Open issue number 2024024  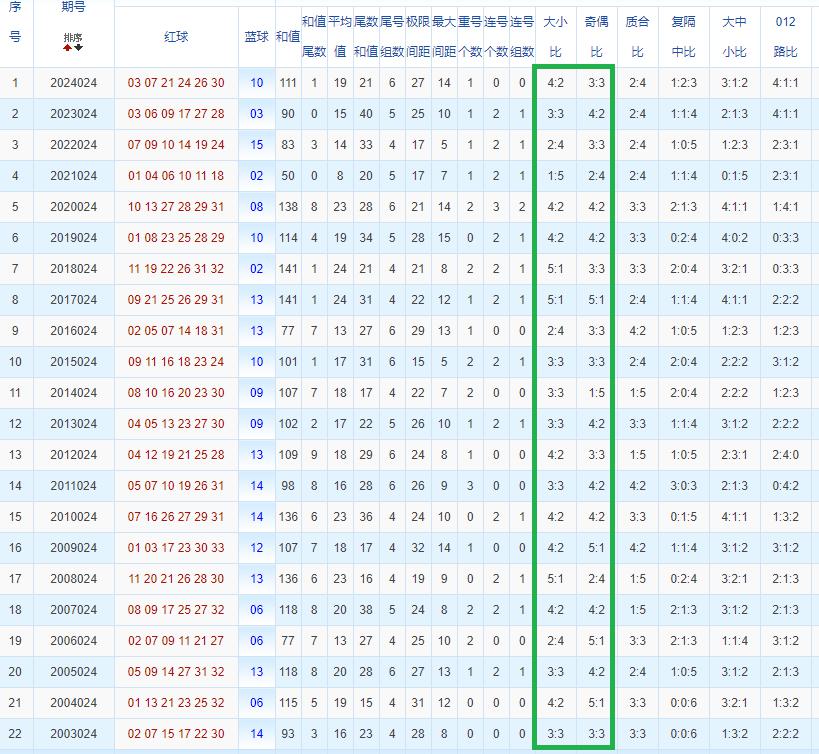pos(73,83)
